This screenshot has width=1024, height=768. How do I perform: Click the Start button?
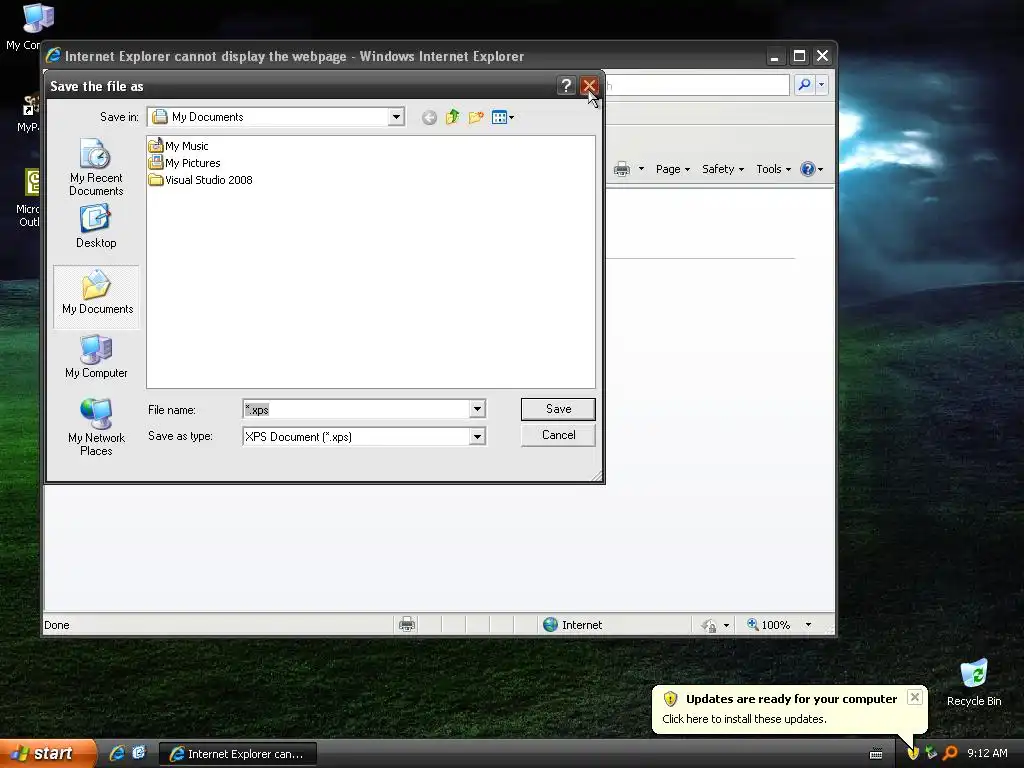point(47,754)
